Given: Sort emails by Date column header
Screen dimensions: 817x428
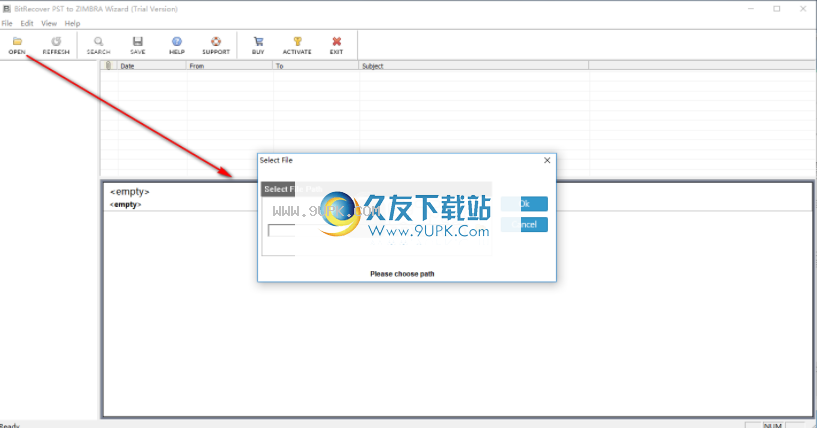Looking at the screenshot, I should pos(152,66).
